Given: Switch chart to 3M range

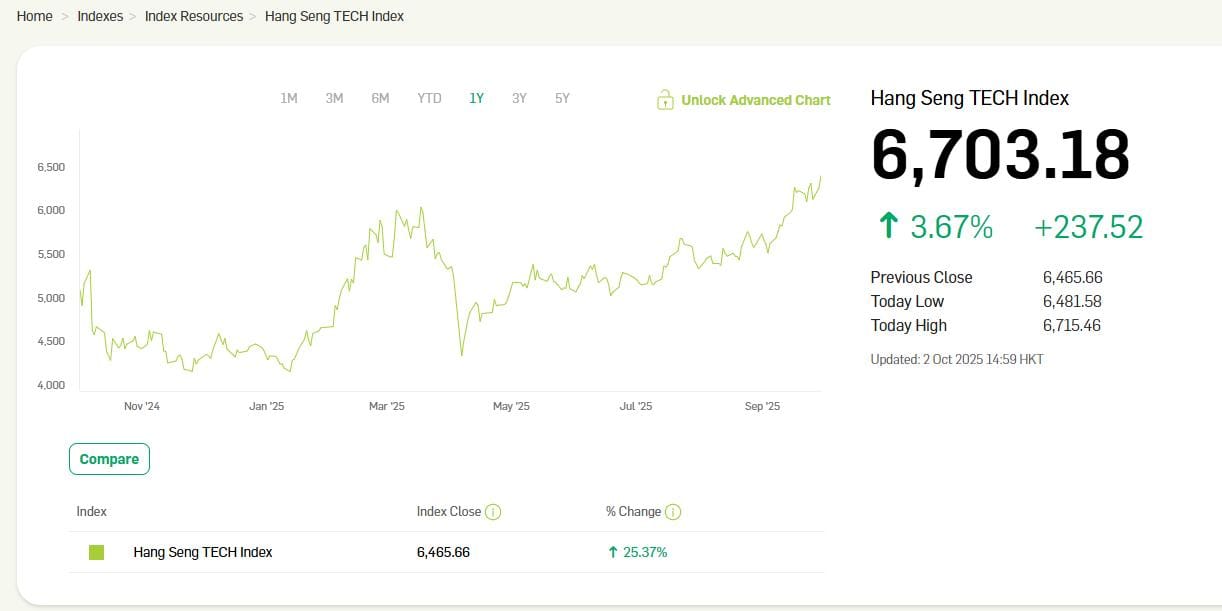Looking at the screenshot, I should click(x=334, y=98).
